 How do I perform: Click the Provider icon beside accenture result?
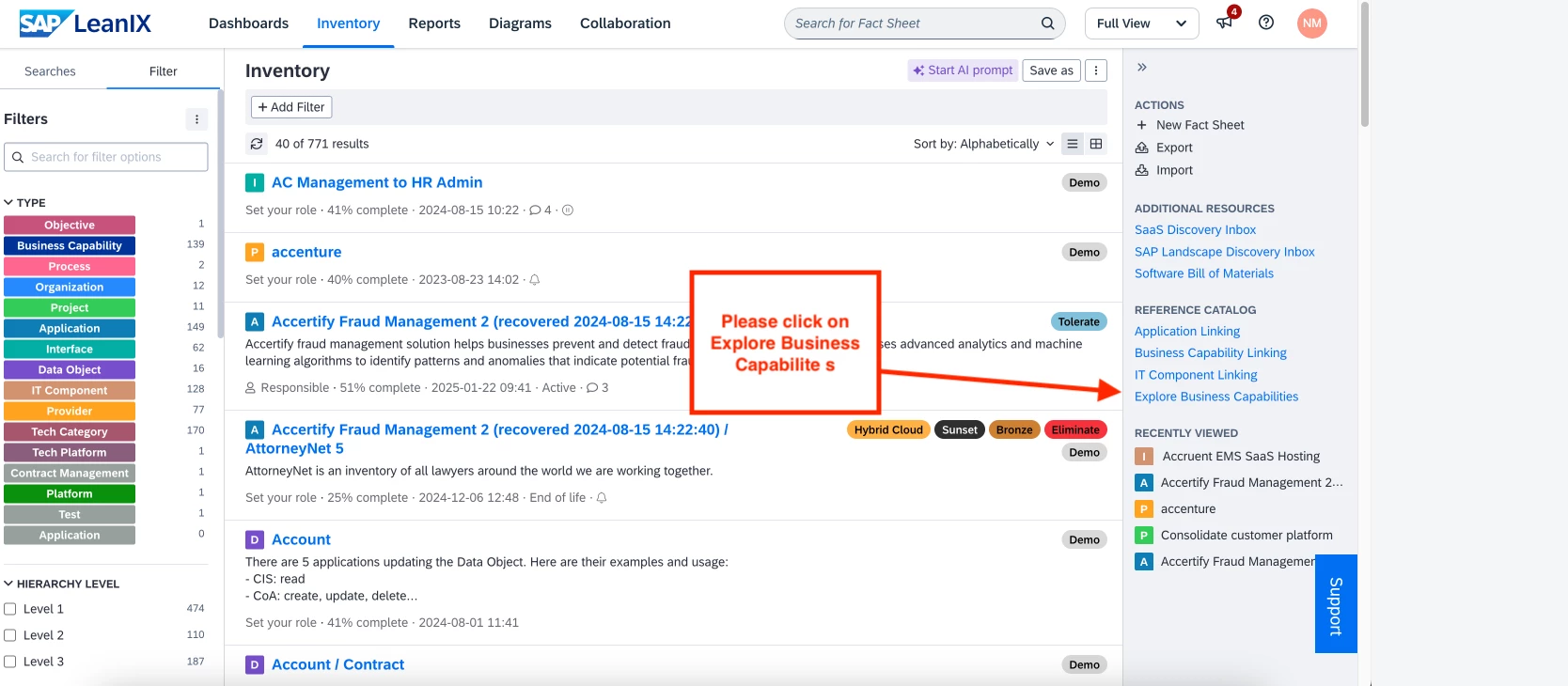[x=254, y=252]
